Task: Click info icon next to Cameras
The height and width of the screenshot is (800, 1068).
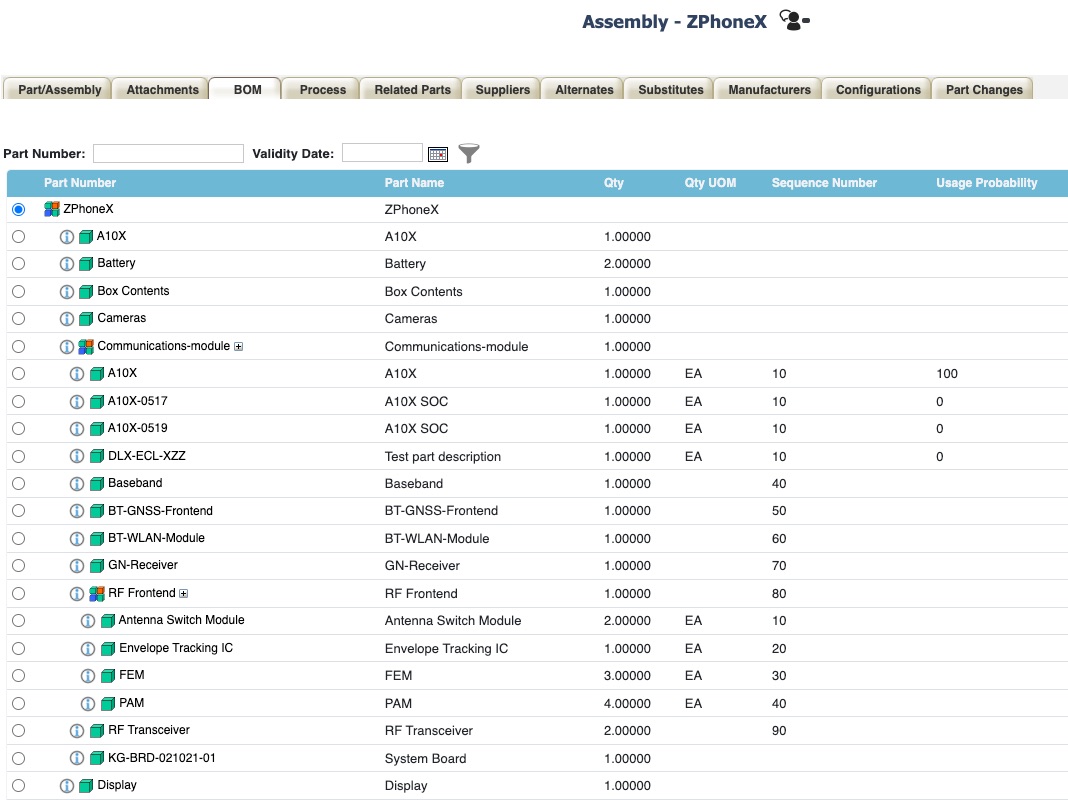Action: pyautogui.click(x=67, y=319)
